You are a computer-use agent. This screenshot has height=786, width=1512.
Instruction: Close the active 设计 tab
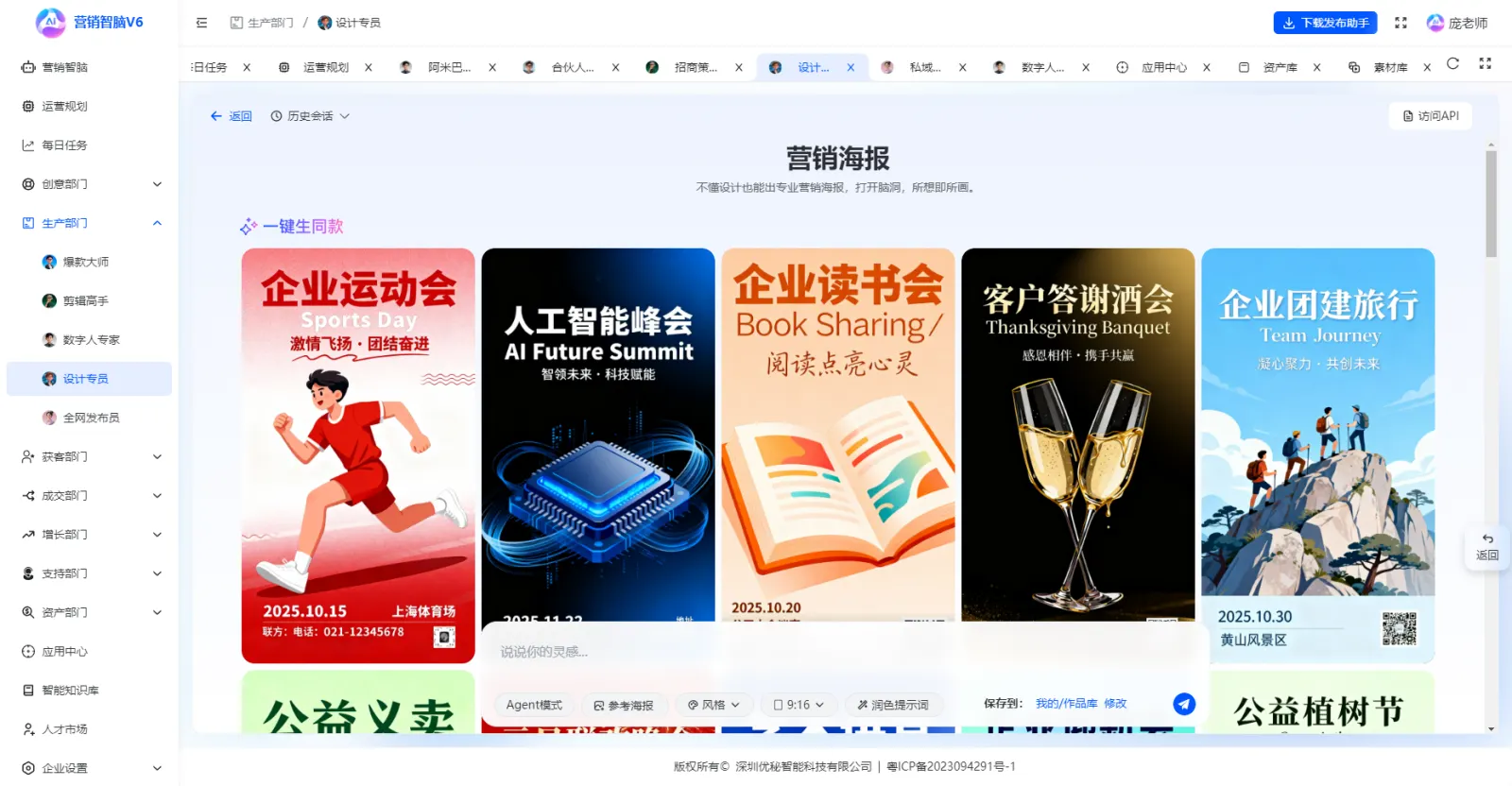click(850, 67)
